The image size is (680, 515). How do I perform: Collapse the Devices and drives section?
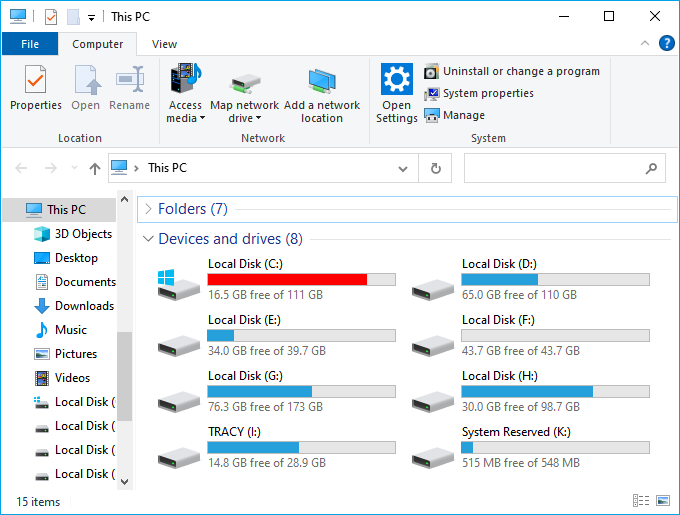[x=148, y=239]
